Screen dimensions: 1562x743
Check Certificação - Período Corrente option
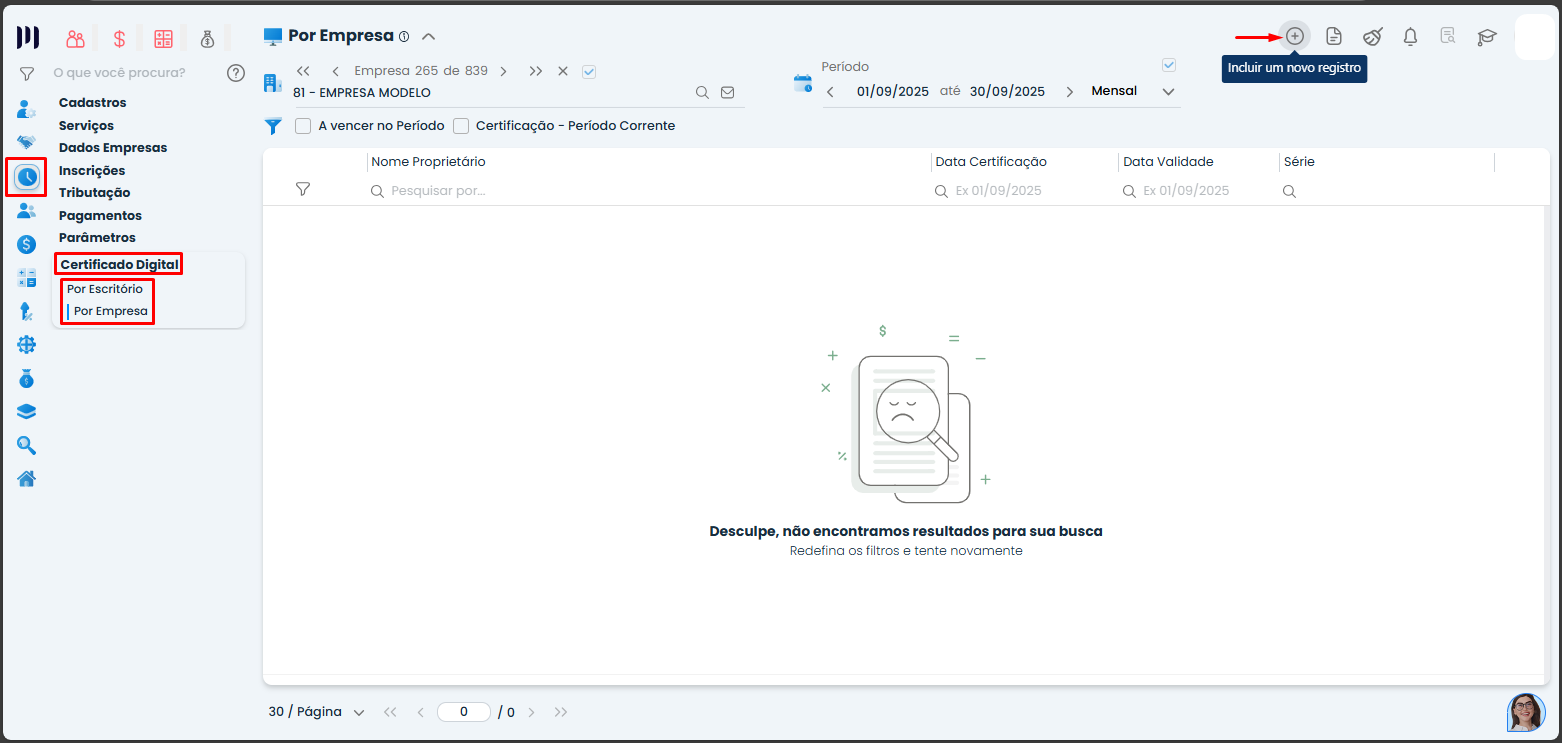coord(461,126)
